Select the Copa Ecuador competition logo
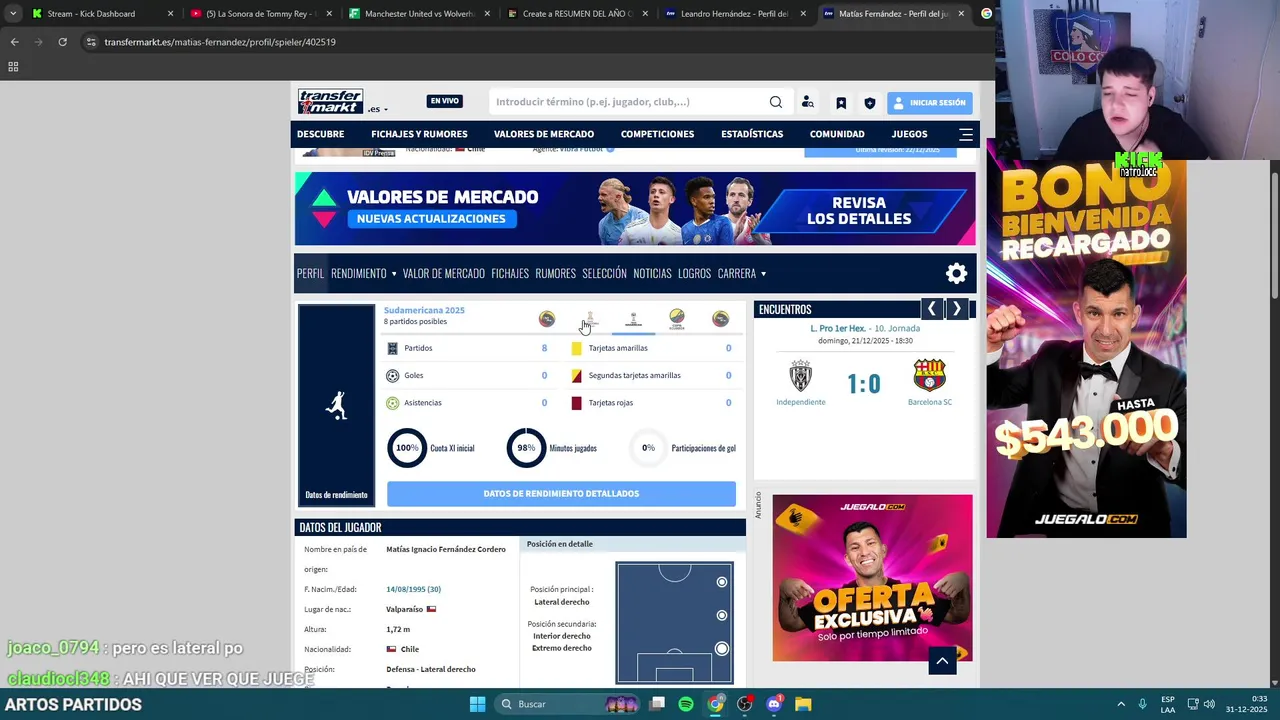 click(677, 319)
